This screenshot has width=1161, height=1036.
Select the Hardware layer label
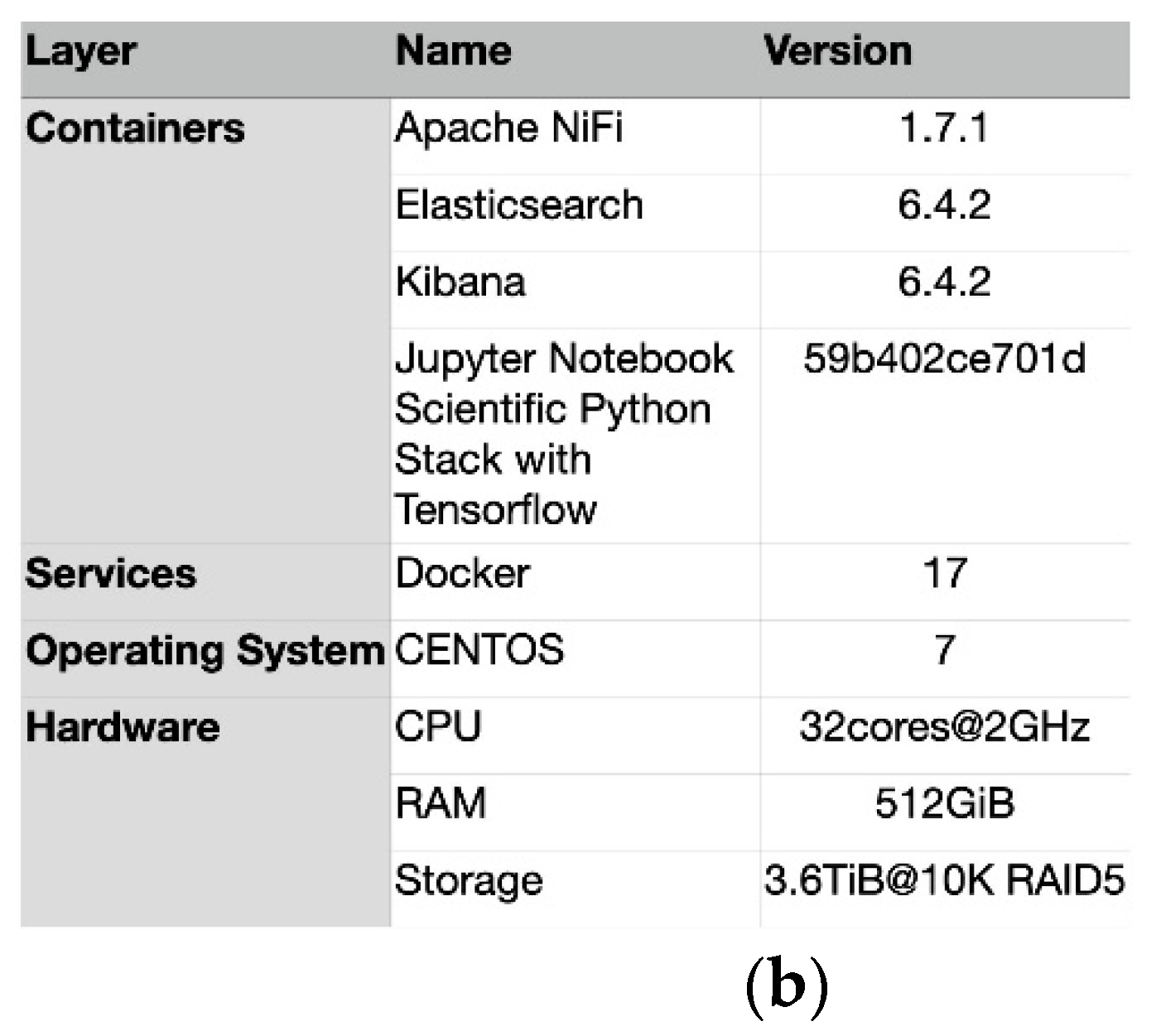(123, 728)
